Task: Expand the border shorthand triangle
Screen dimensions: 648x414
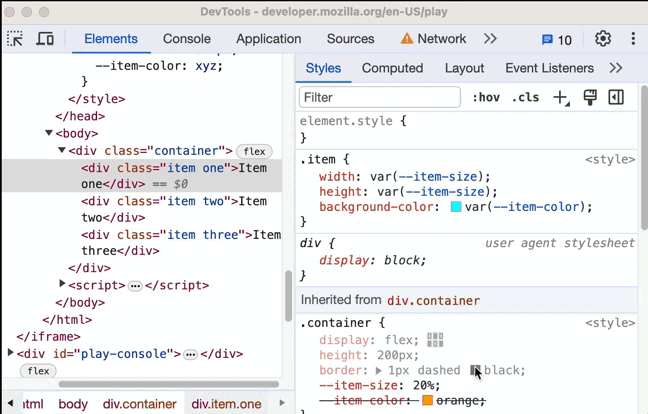Action: point(379,370)
